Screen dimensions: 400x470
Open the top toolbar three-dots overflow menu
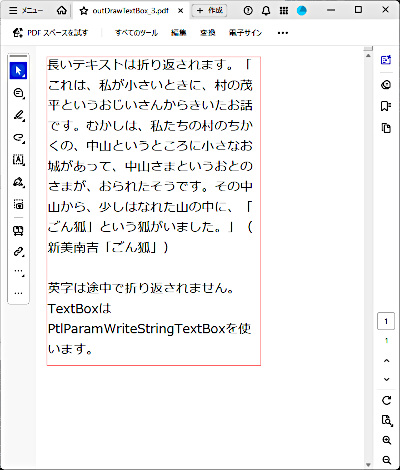tap(283, 33)
